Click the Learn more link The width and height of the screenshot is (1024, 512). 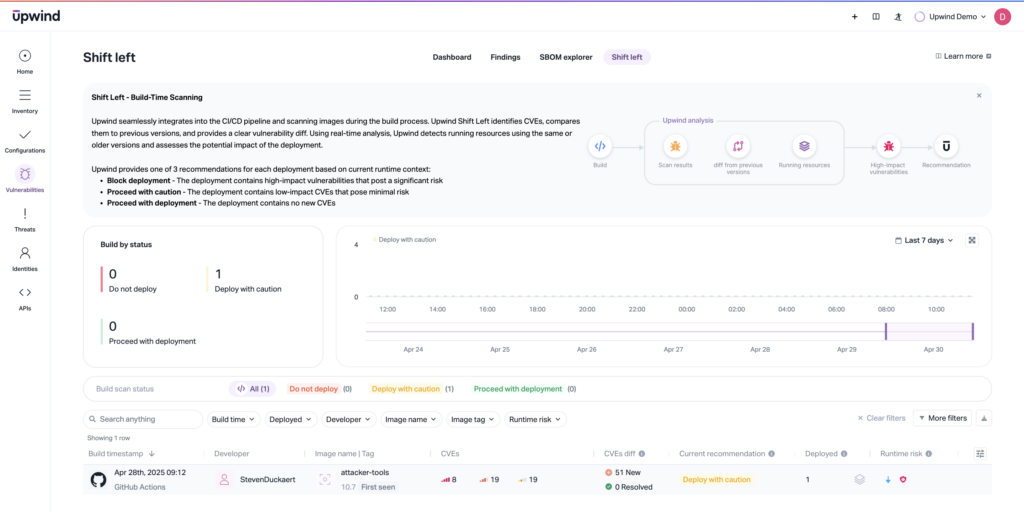coord(962,57)
